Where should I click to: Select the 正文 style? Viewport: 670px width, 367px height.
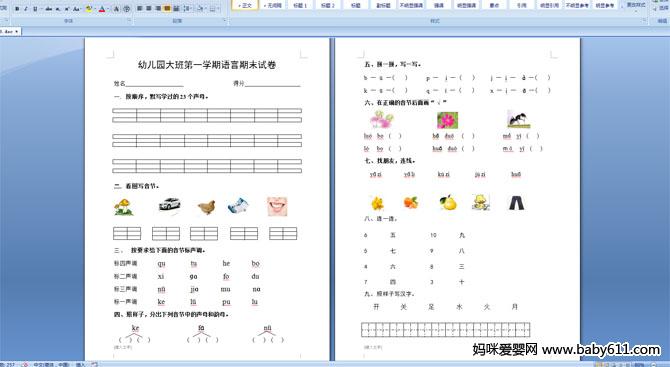(x=245, y=5)
